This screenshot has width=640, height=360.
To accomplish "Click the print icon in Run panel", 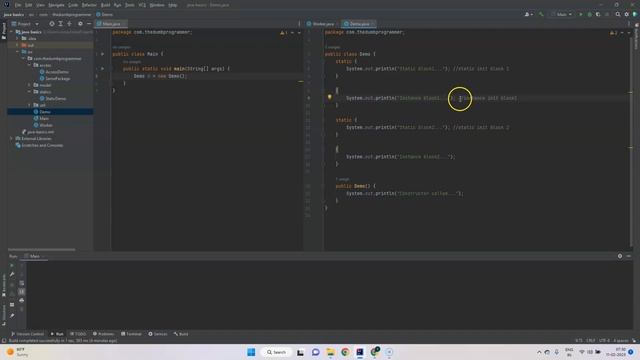I will pos(22,300).
